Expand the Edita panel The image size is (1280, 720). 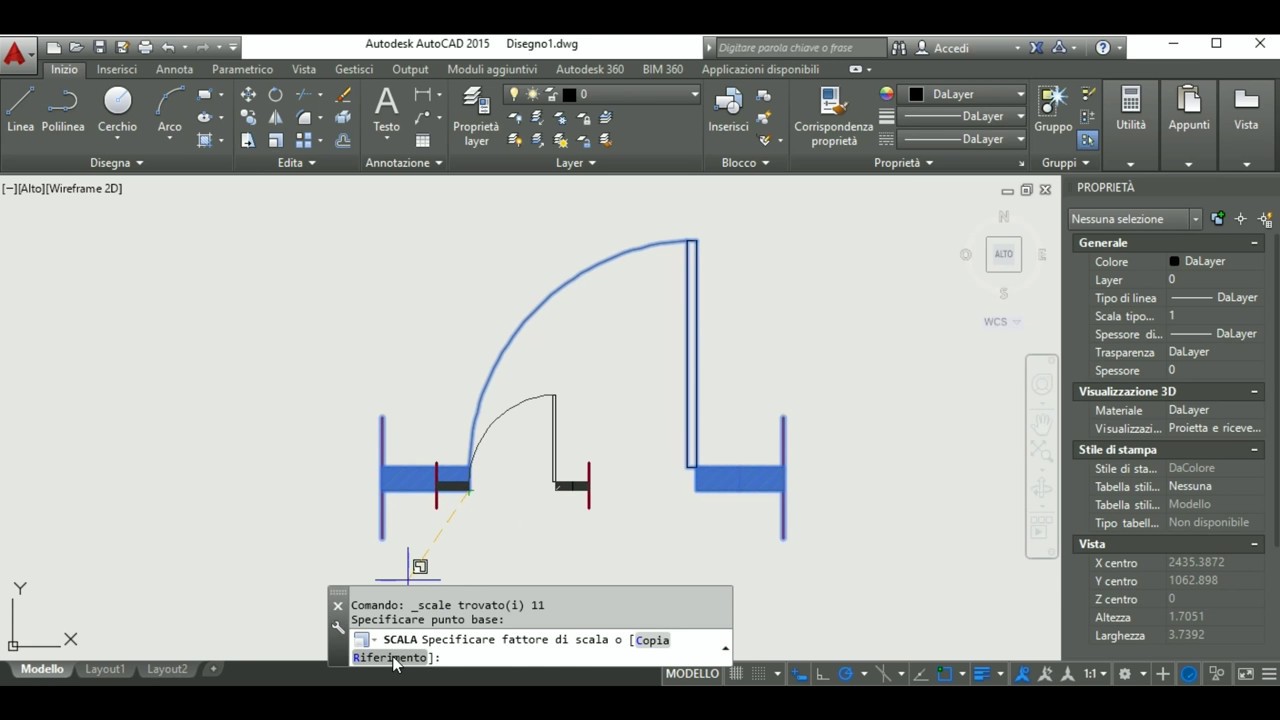point(296,163)
